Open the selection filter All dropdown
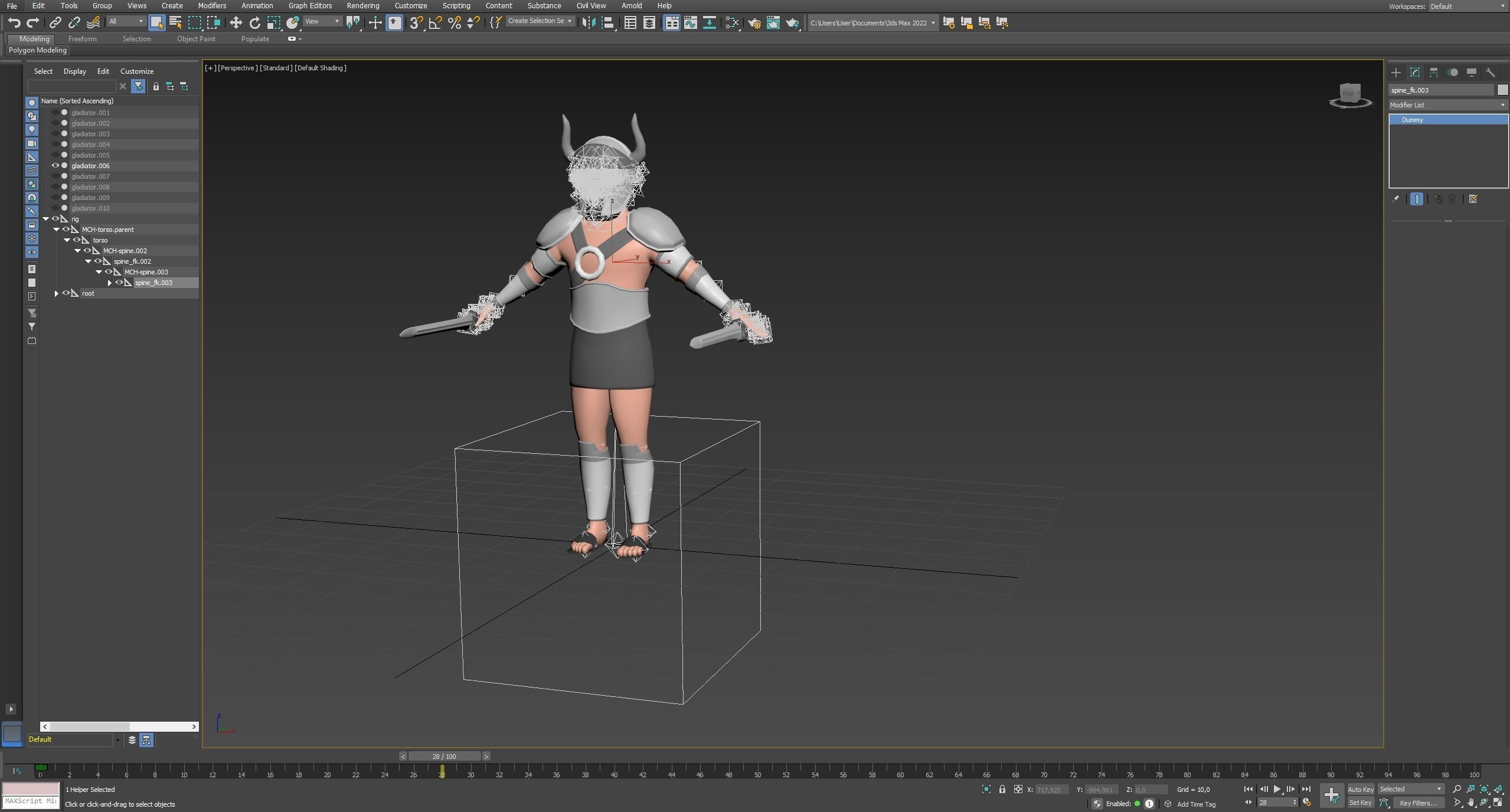The height and width of the screenshot is (812, 1510). (x=126, y=21)
